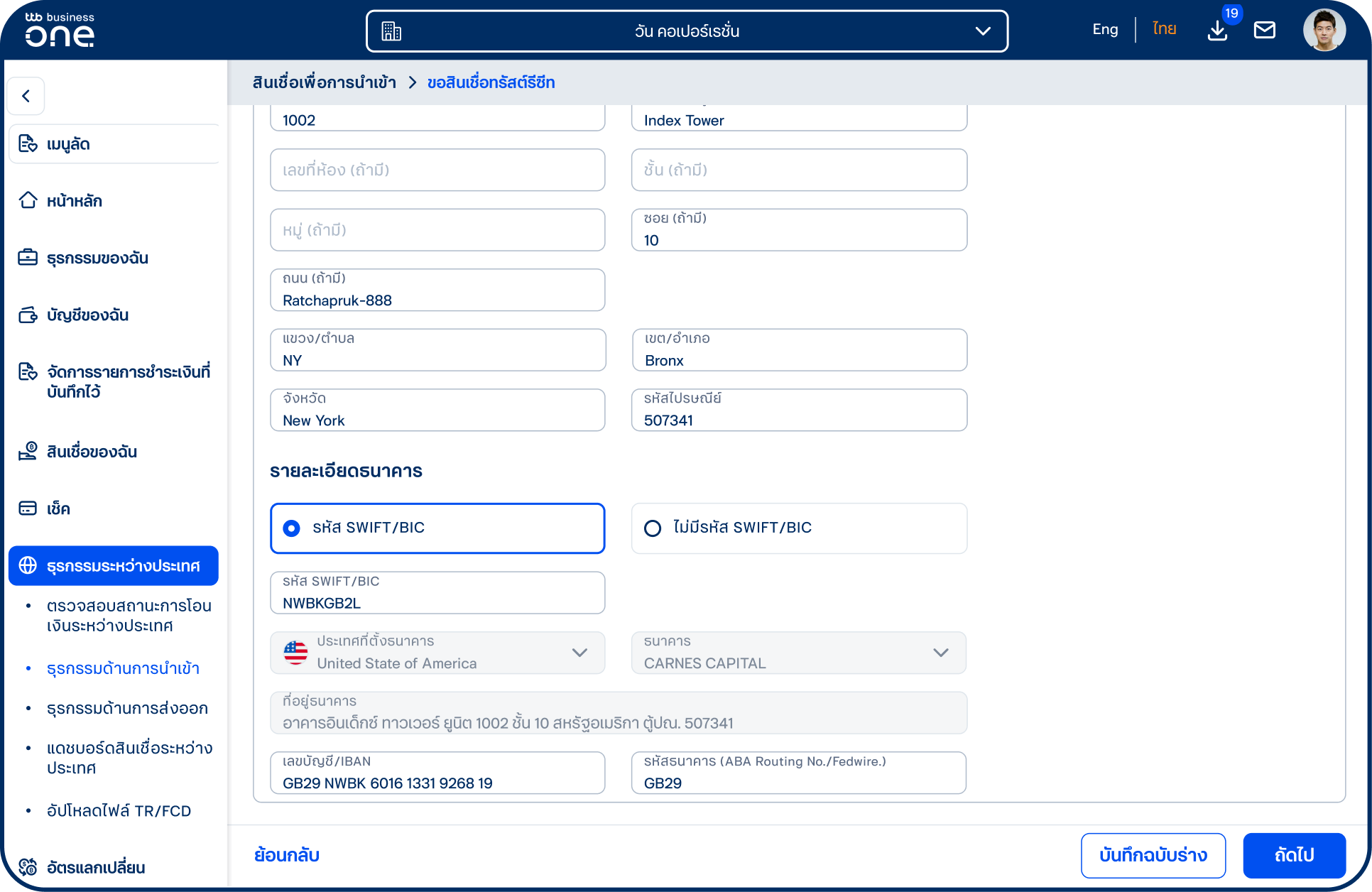Click the SWIFT/BIC code field NWBKGB2L
Viewport: 1372px width, 892px height.
pyautogui.click(x=437, y=593)
